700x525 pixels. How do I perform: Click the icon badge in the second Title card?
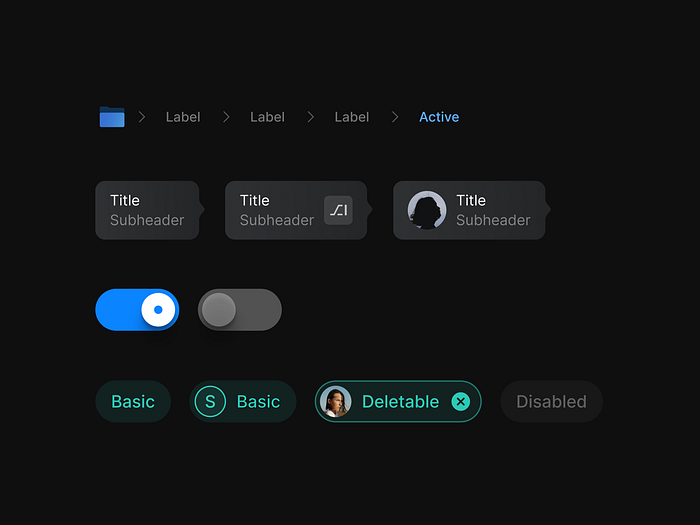coord(339,210)
